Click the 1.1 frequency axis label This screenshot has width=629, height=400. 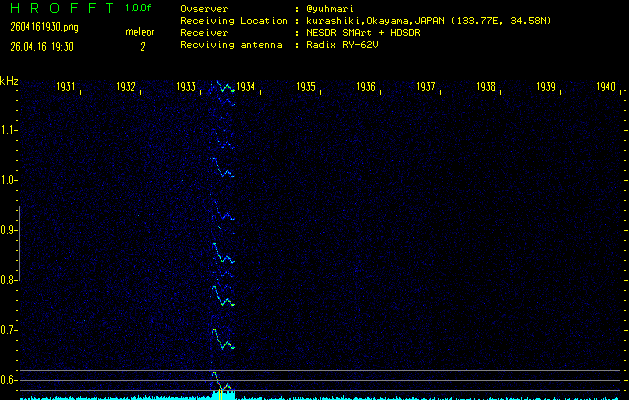click(9, 130)
